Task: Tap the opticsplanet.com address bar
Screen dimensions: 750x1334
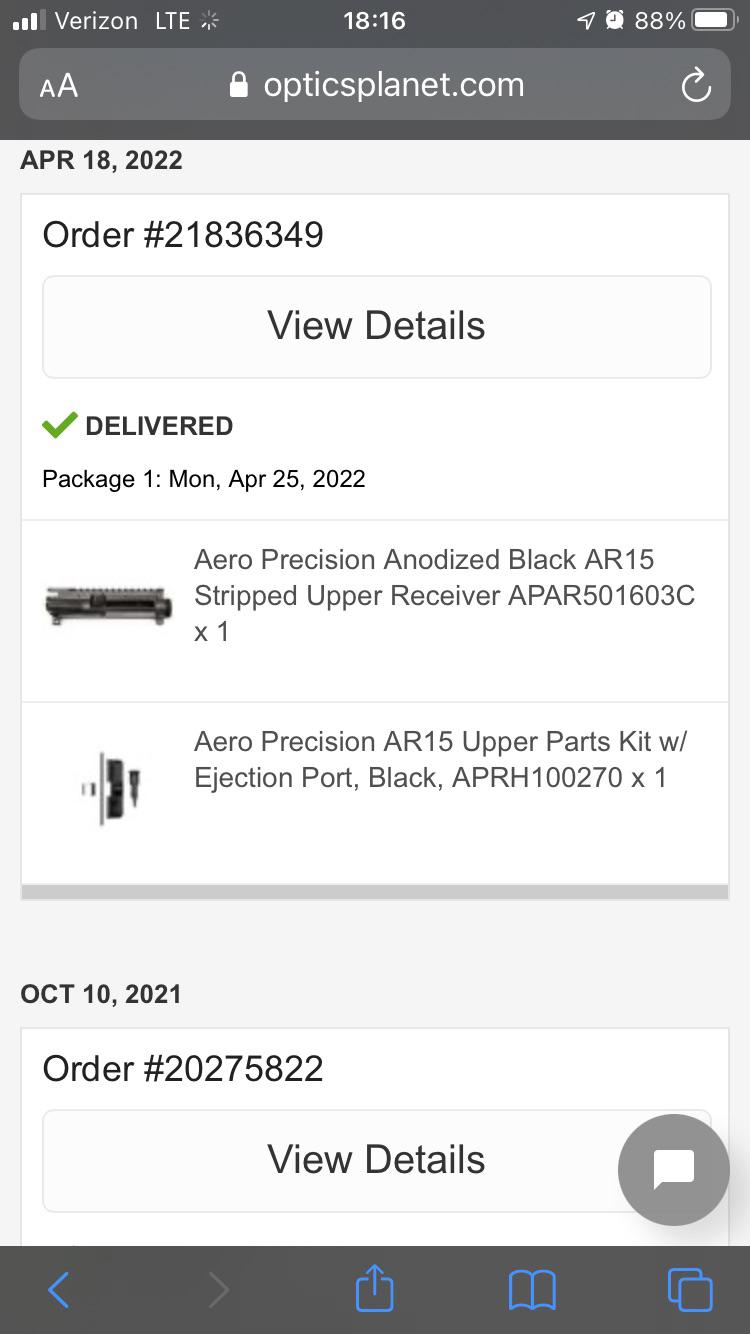Action: (392, 85)
